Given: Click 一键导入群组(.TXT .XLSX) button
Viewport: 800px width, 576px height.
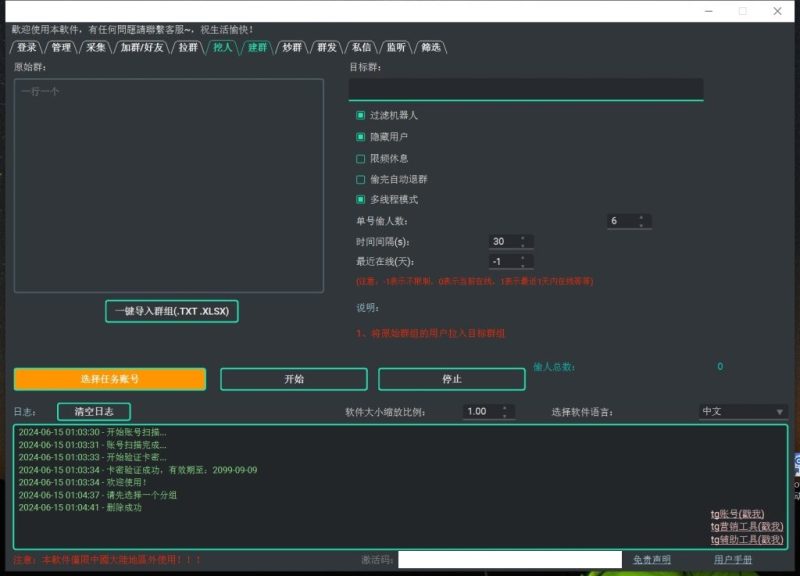Looking at the screenshot, I should [172, 311].
